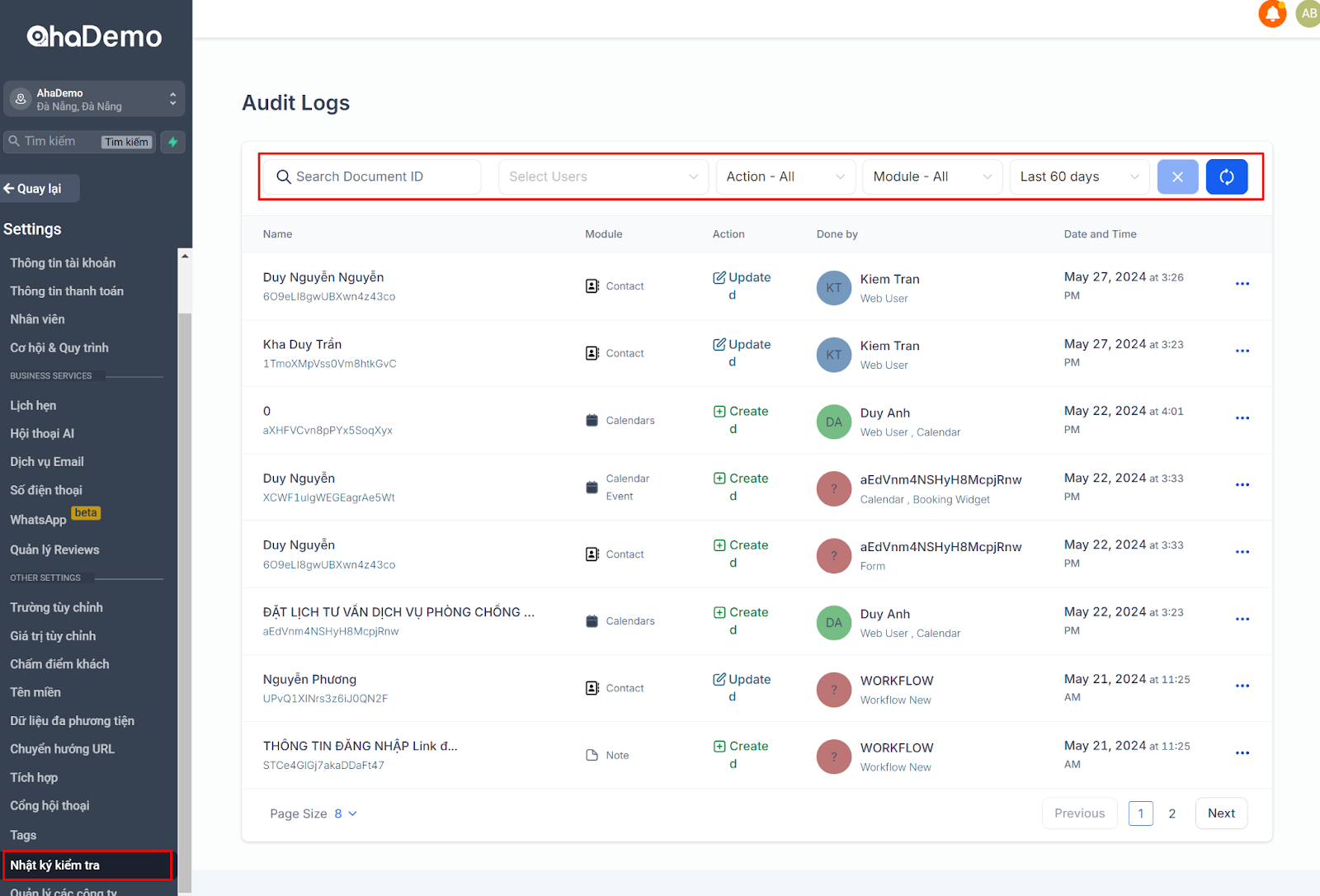Screen dimensions: 1320x896
Task: Open Quản lý Reviews settings
Action: (x=54, y=549)
